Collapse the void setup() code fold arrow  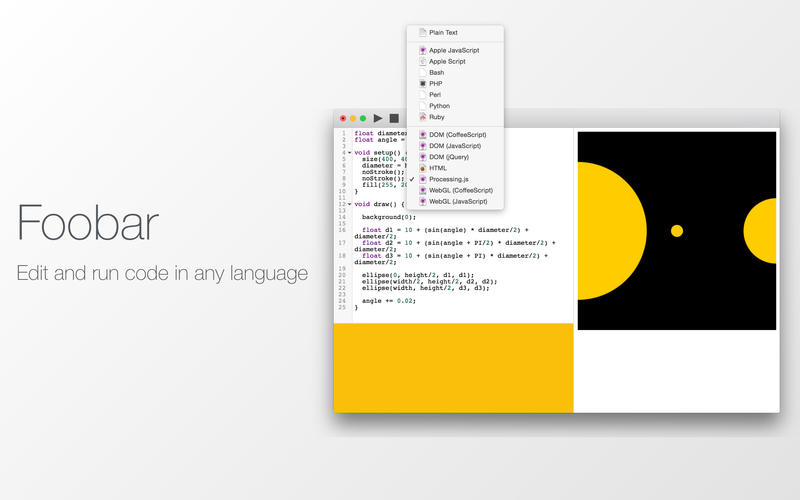[349, 153]
